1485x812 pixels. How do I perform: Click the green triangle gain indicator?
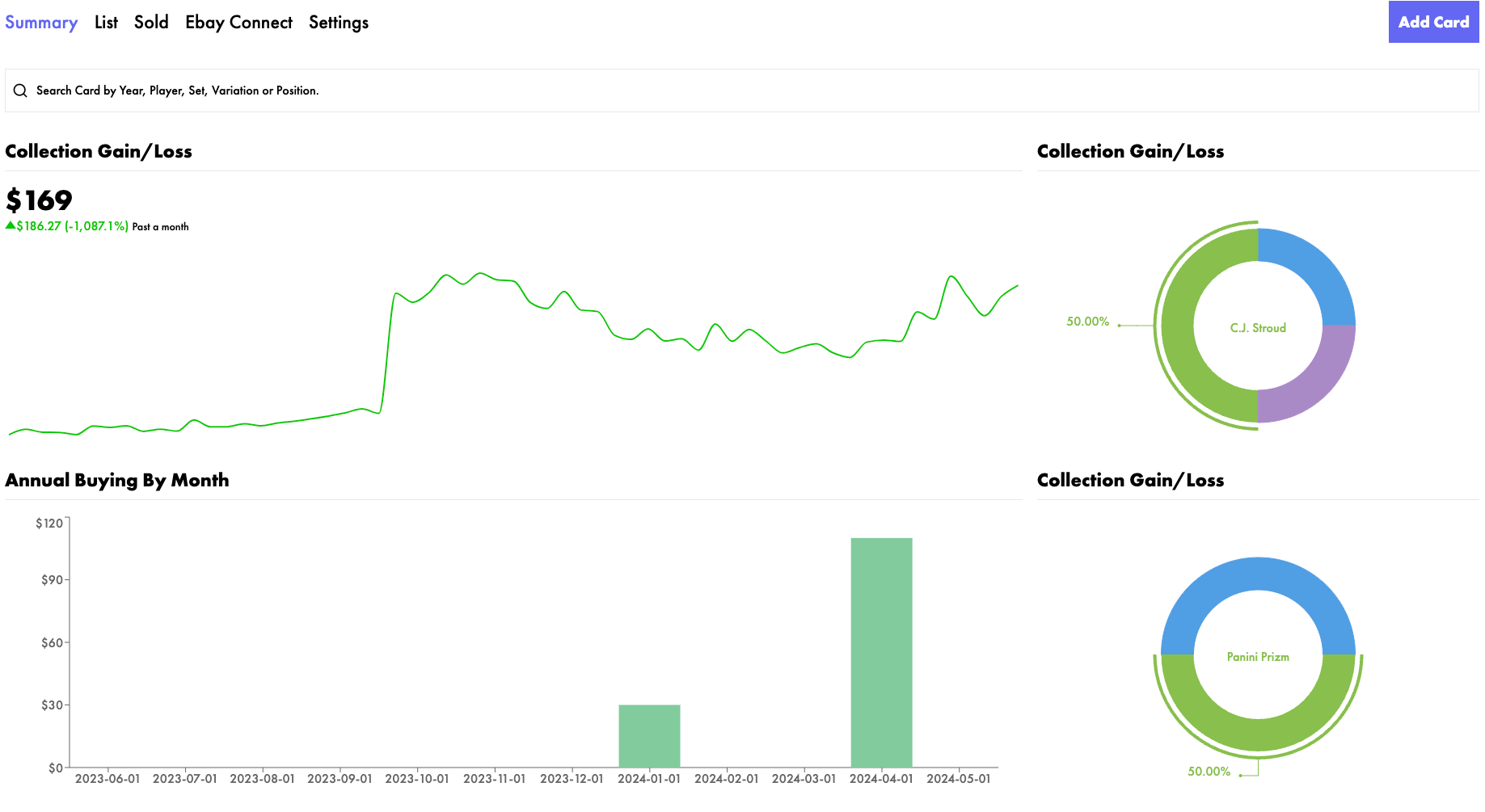pos(11,225)
